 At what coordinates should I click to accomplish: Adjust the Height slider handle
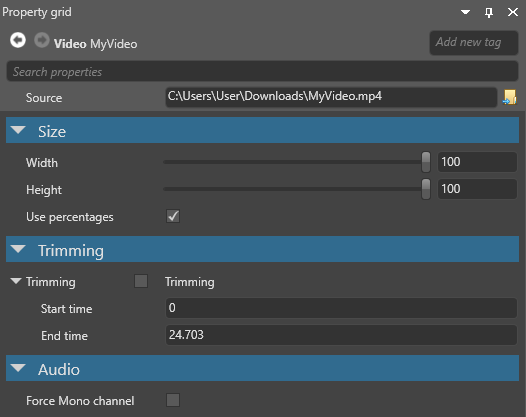426,189
